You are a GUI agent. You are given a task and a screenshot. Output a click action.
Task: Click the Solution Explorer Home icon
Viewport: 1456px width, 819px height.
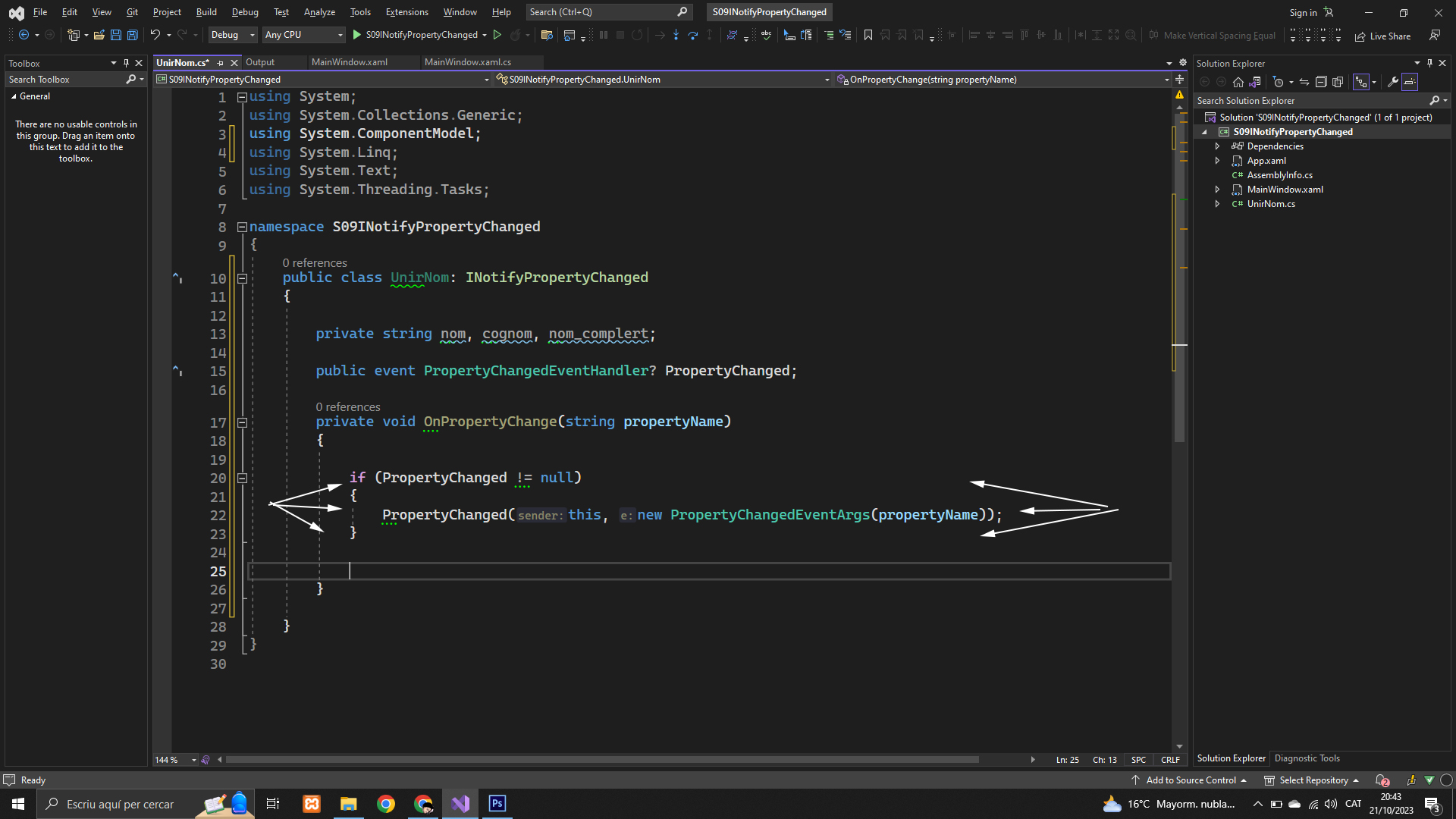pos(1238,82)
